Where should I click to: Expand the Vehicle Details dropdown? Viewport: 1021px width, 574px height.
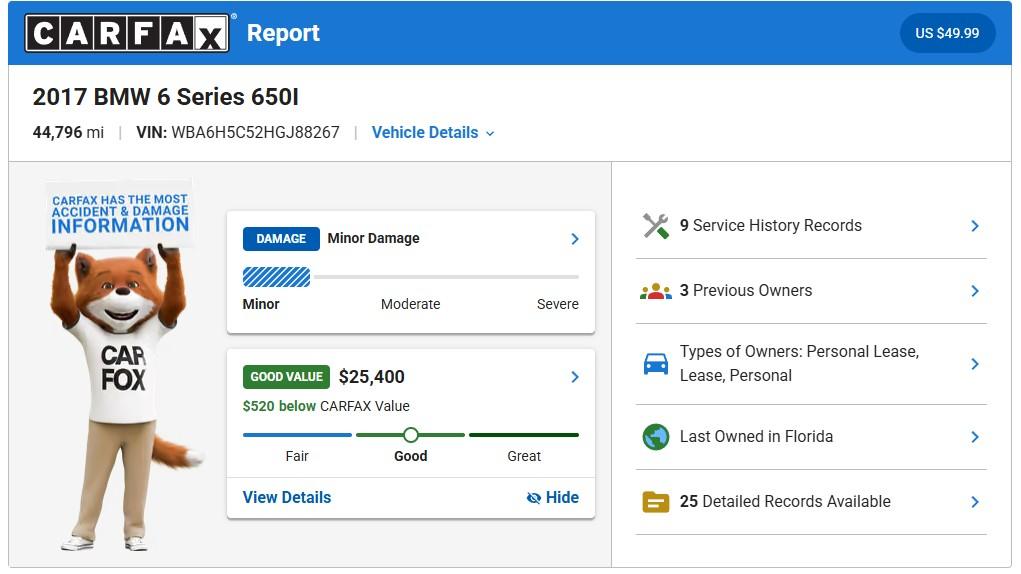[433, 133]
